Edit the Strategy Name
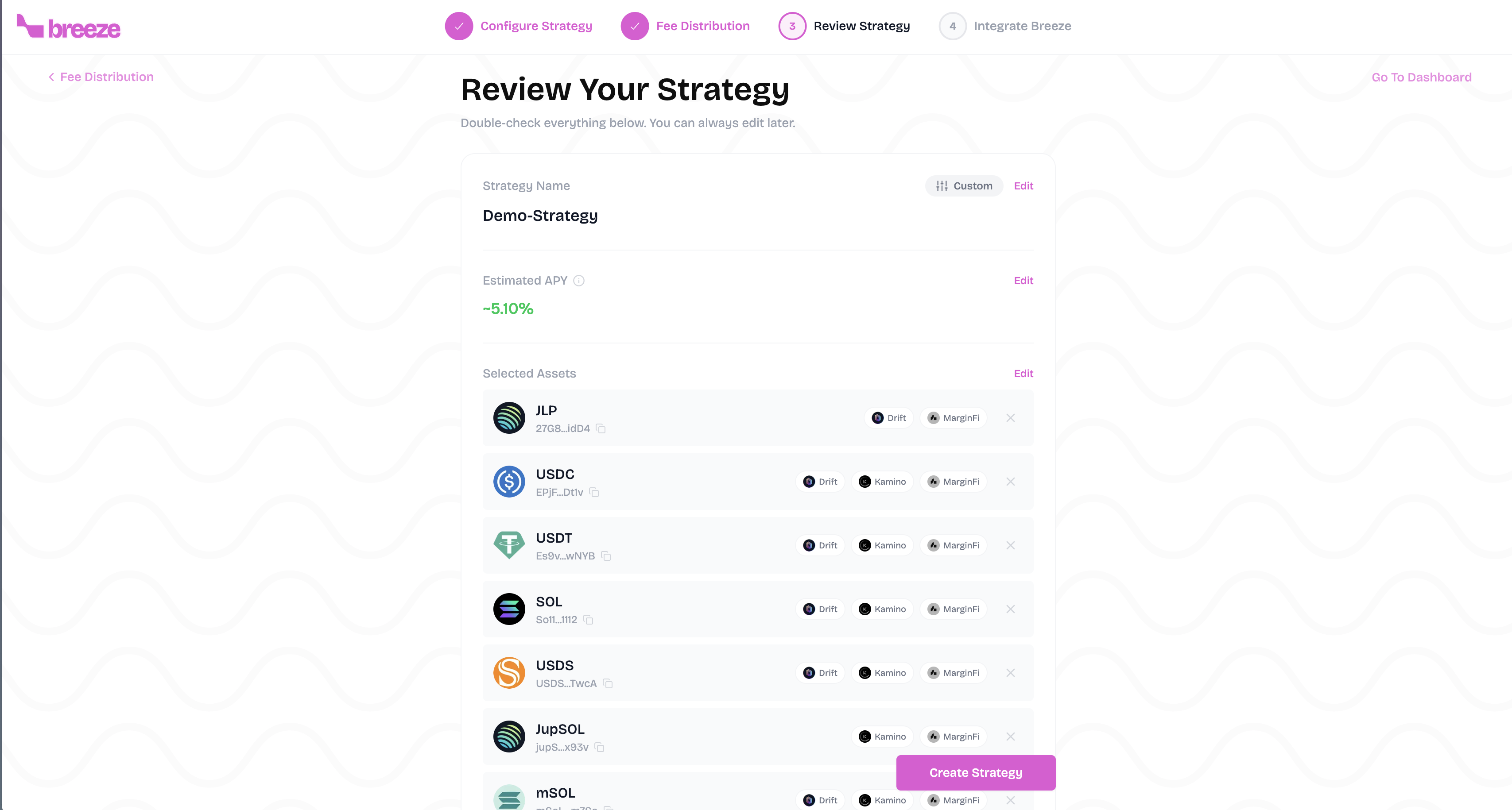Screen dimensions: 1512x810 tap(1023, 186)
